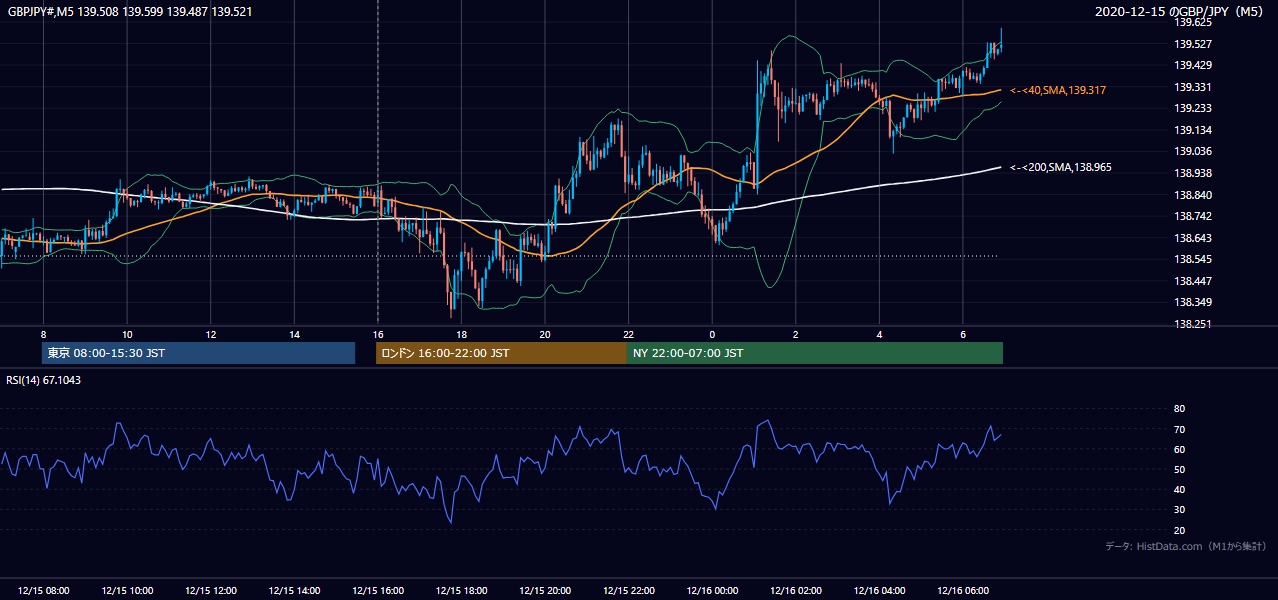Click the 200 SMA label showing 138.965
The width and height of the screenshot is (1278, 600).
point(1059,168)
